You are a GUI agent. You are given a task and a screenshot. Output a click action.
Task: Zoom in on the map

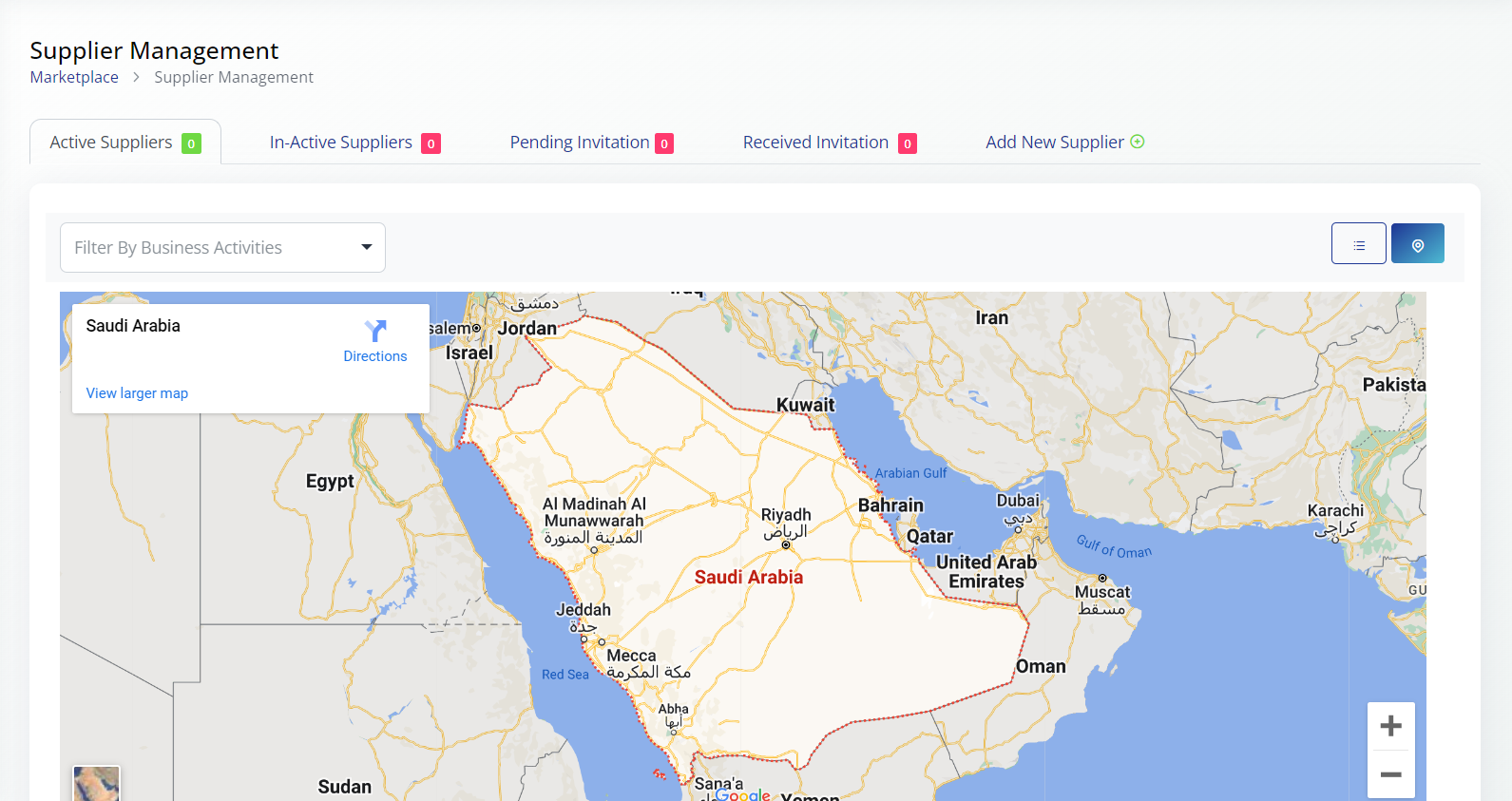1390,727
